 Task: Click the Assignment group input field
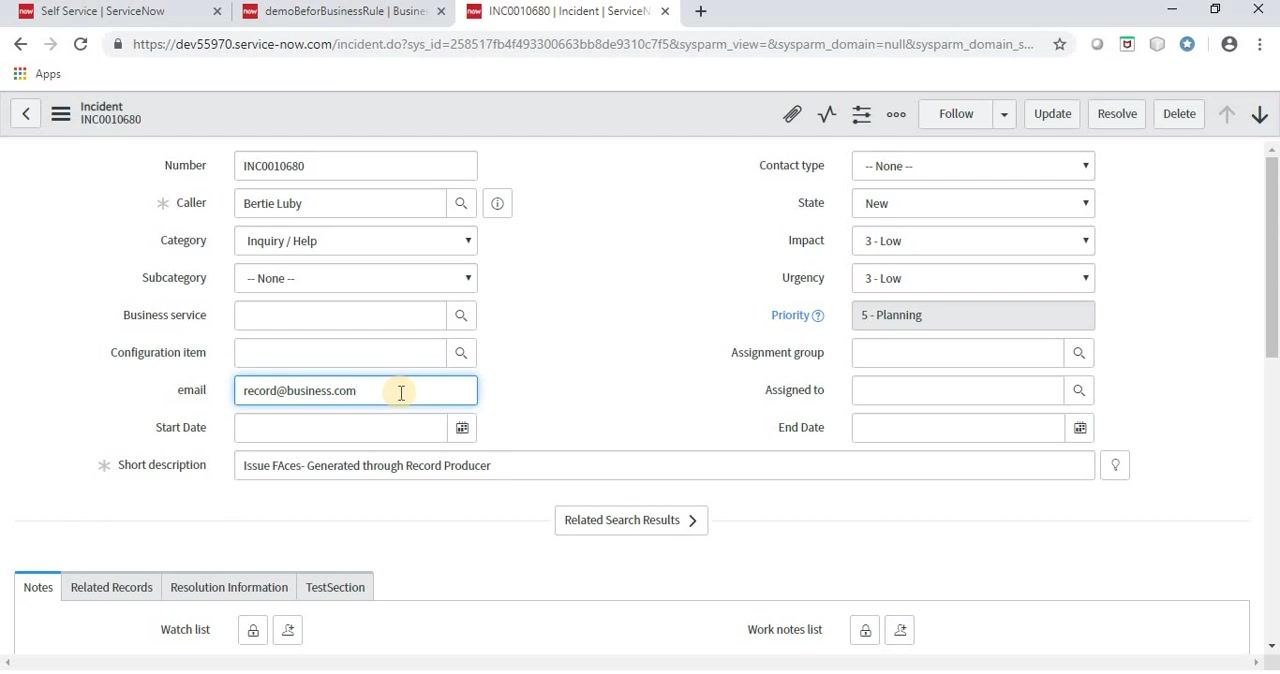click(x=959, y=353)
